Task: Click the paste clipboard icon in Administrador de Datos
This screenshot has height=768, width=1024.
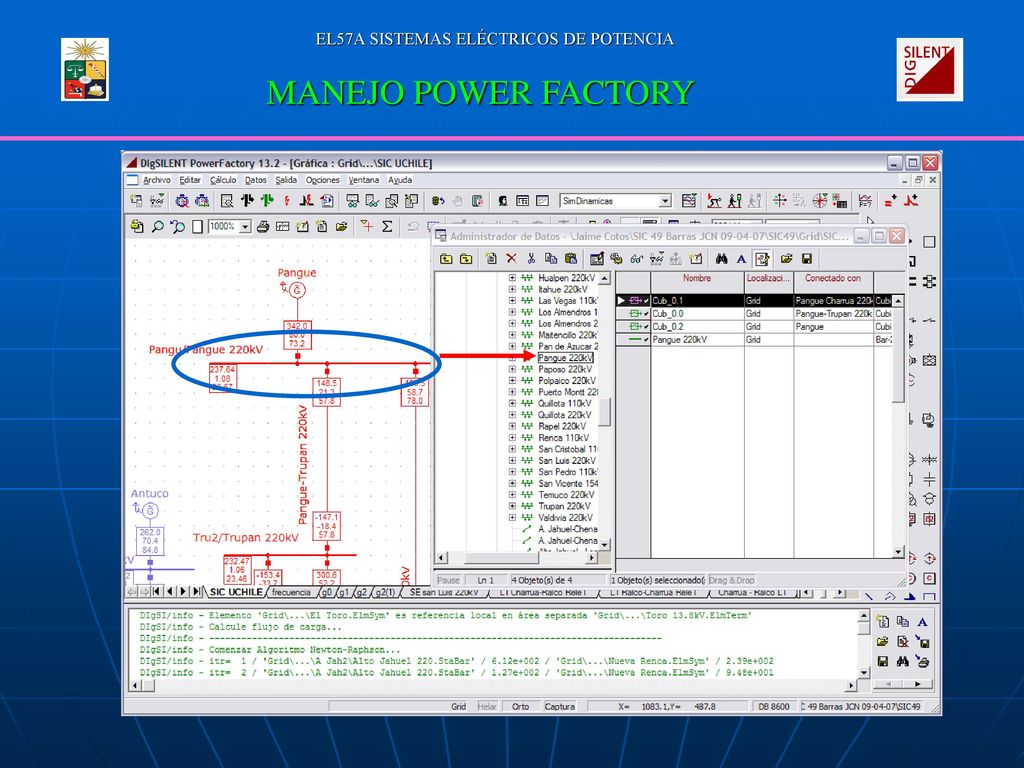Action: coord(570,259)
